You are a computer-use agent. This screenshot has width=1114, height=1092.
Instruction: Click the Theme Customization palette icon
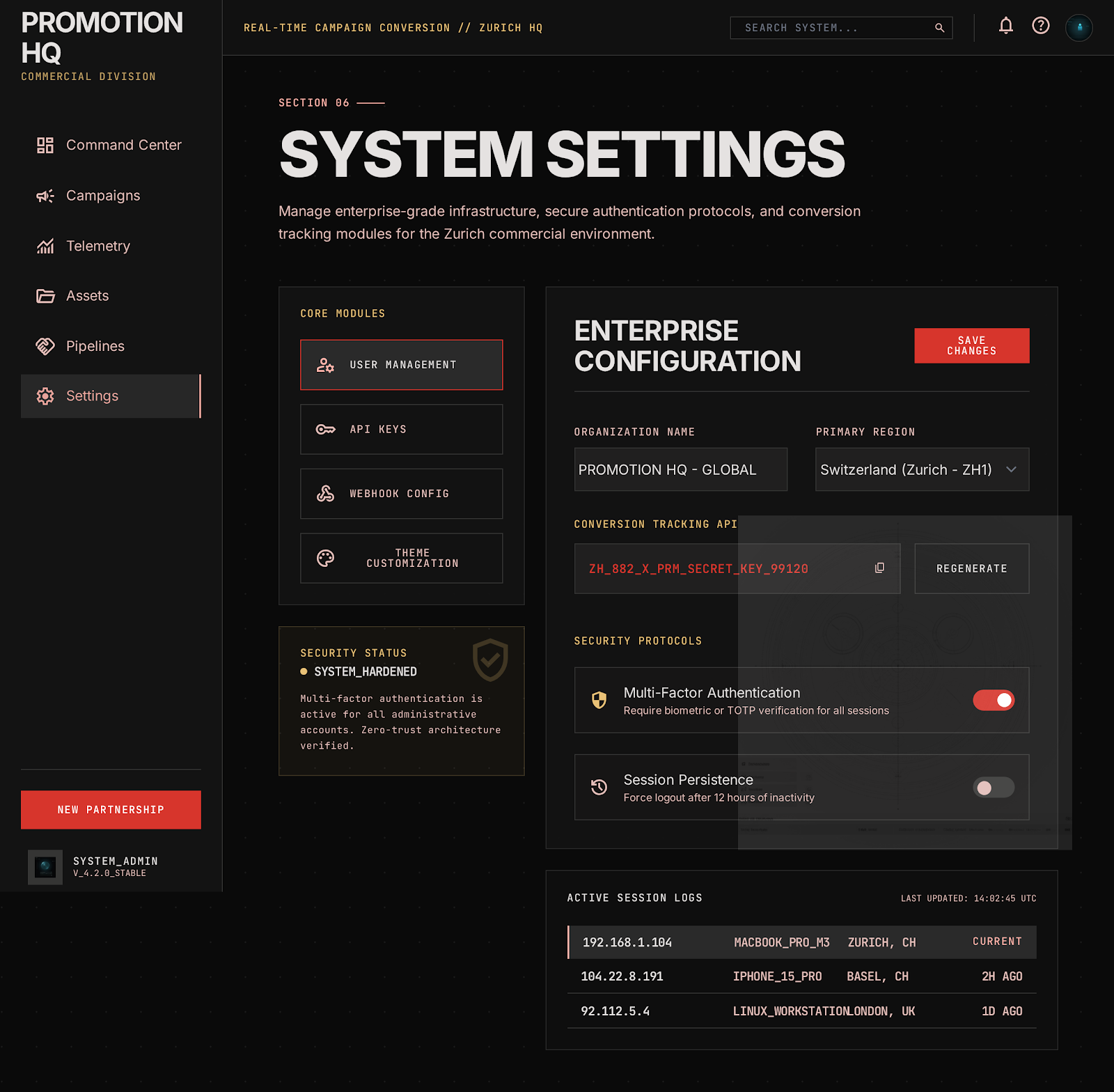click(x=325, y=558)
